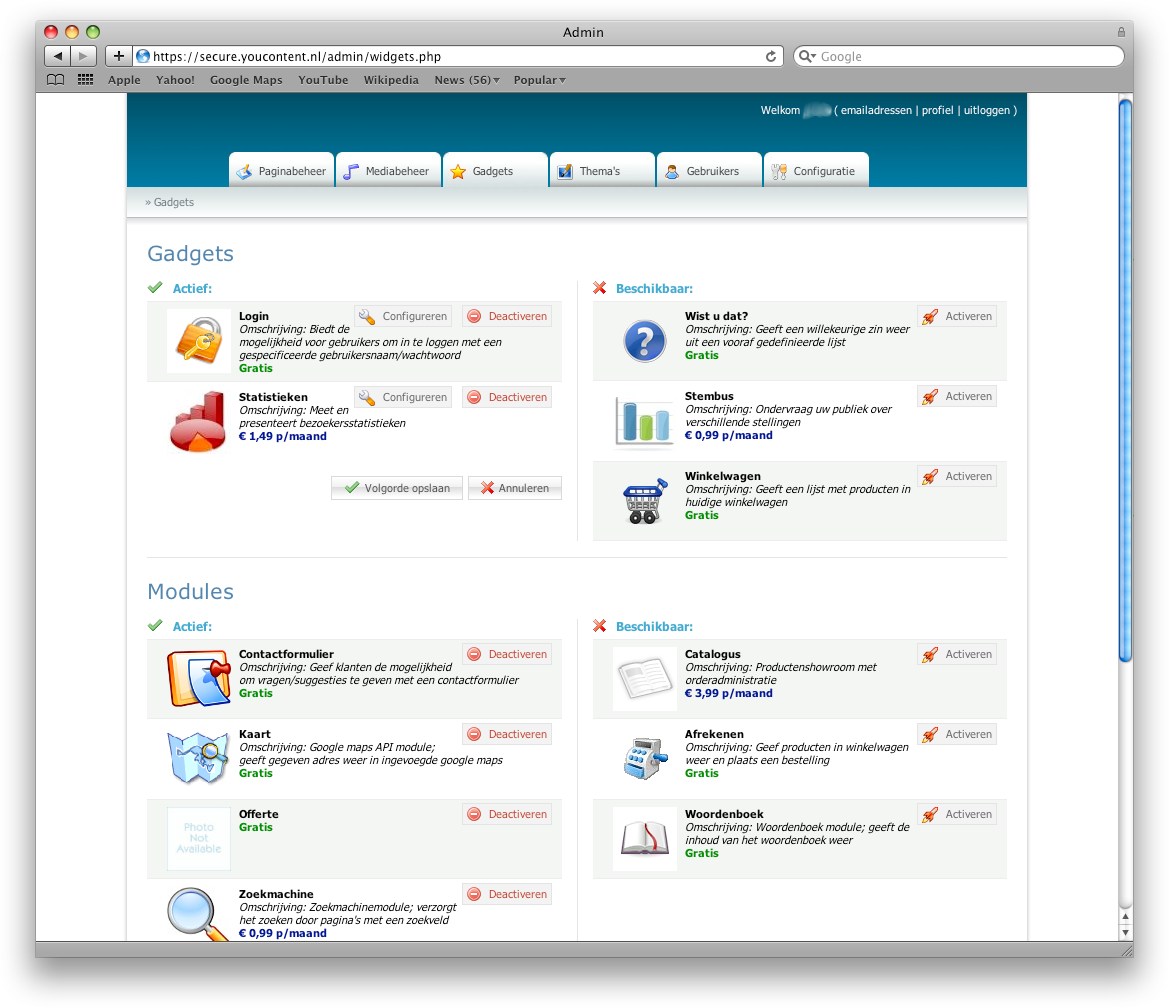Activate the Stembus gadget

point(957,397)
